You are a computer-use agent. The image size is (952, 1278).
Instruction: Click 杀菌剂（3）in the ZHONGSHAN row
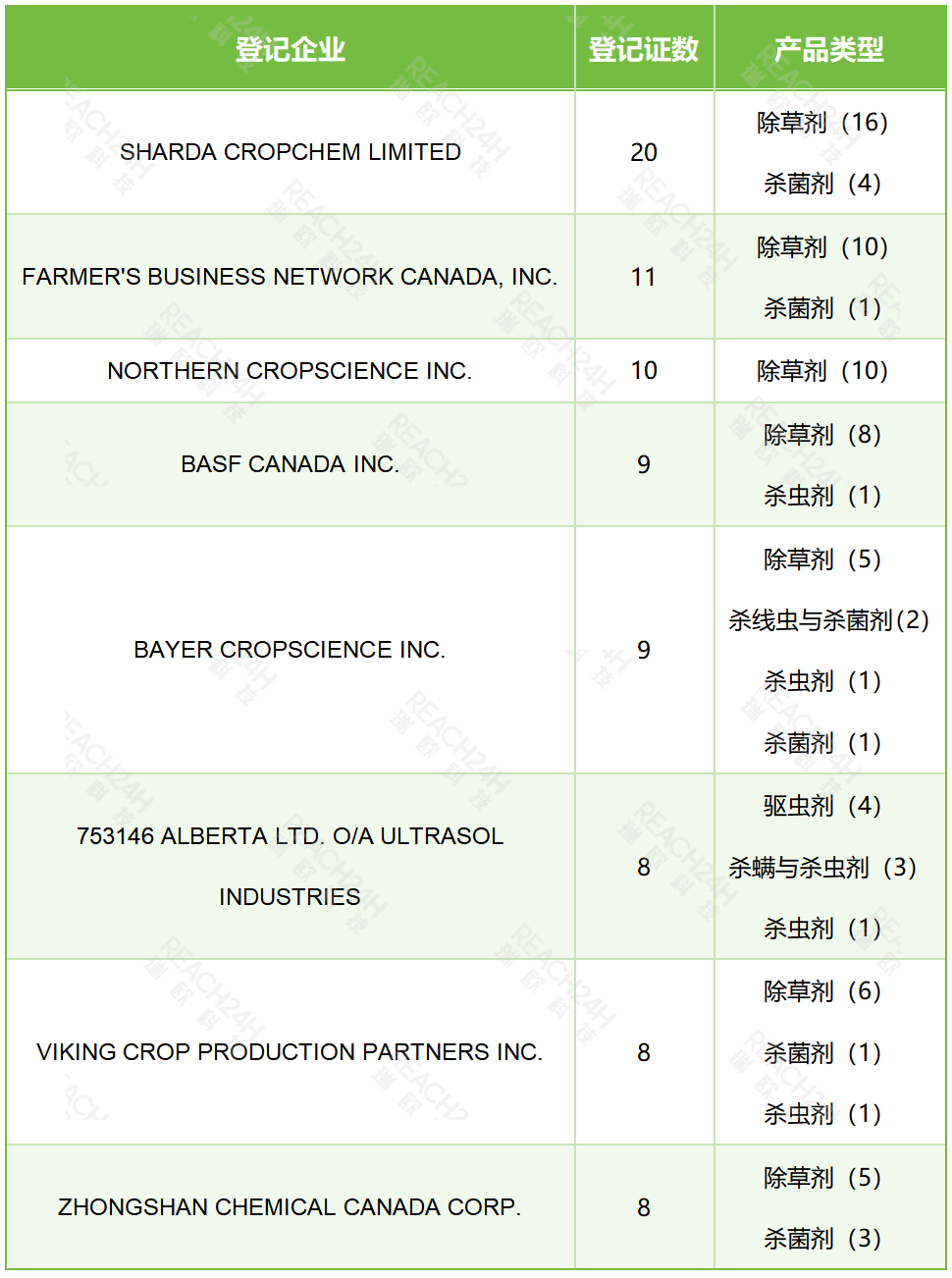pos(822,1239)
